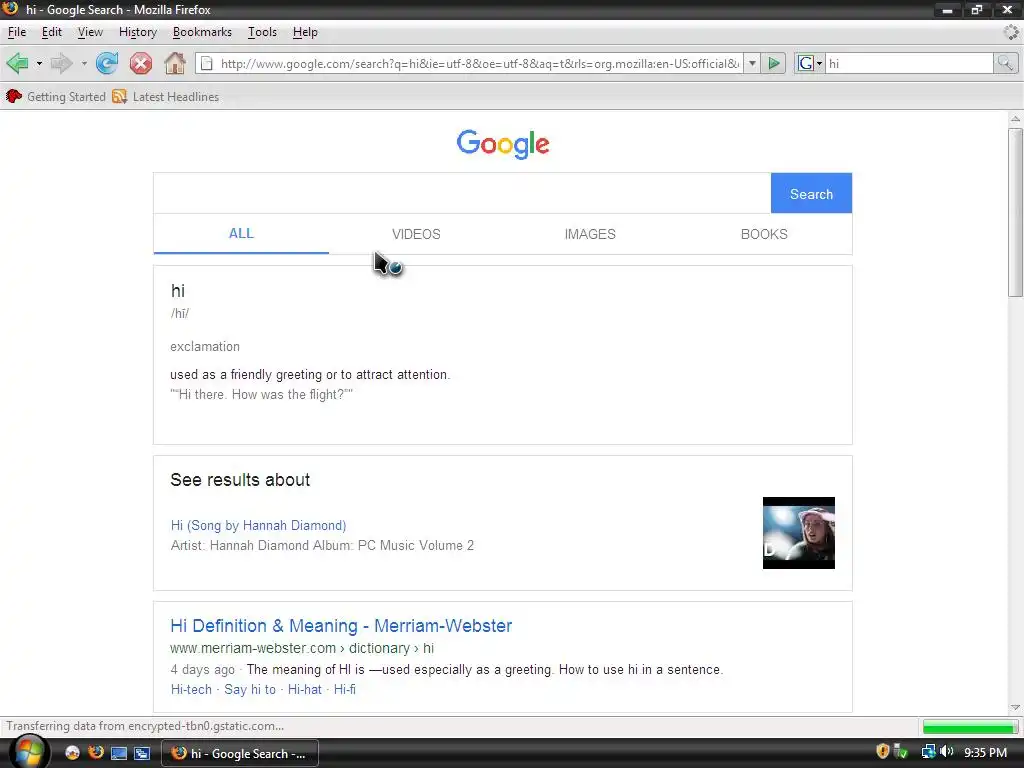
Task: Click the hi - Google Search taskbar button
Action: coord(240,753)
